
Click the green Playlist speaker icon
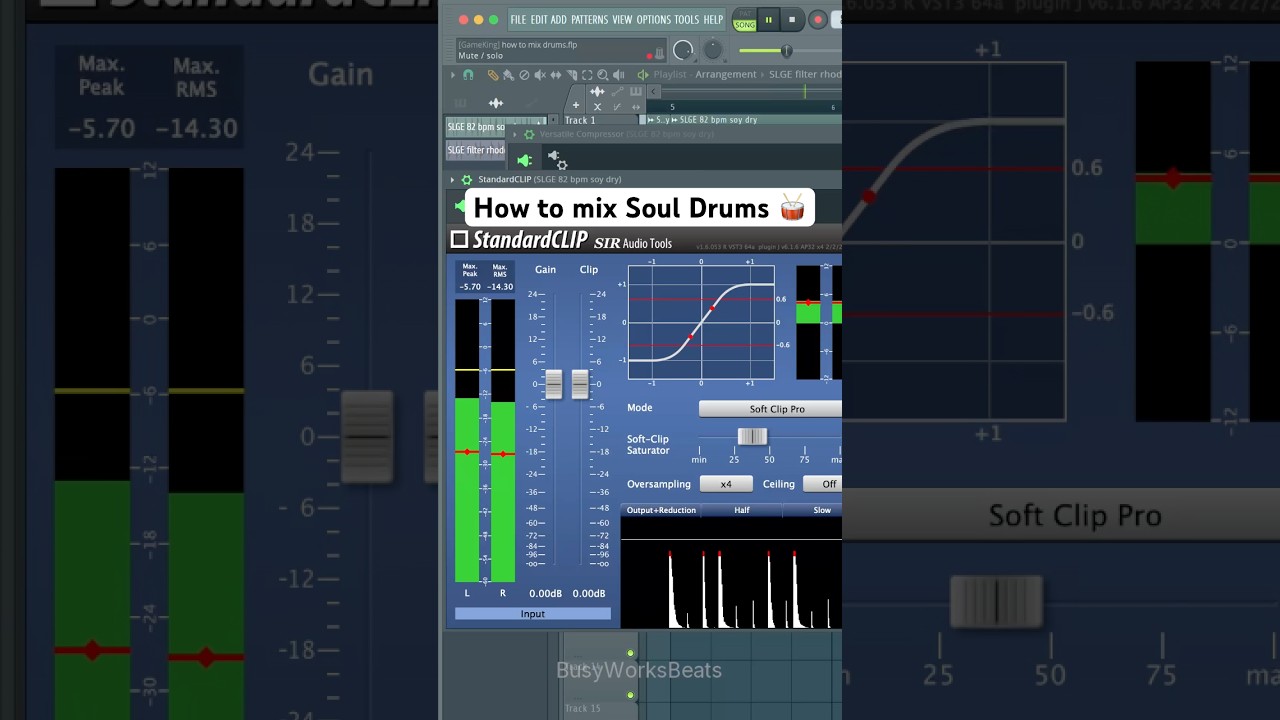pos(643,75)
